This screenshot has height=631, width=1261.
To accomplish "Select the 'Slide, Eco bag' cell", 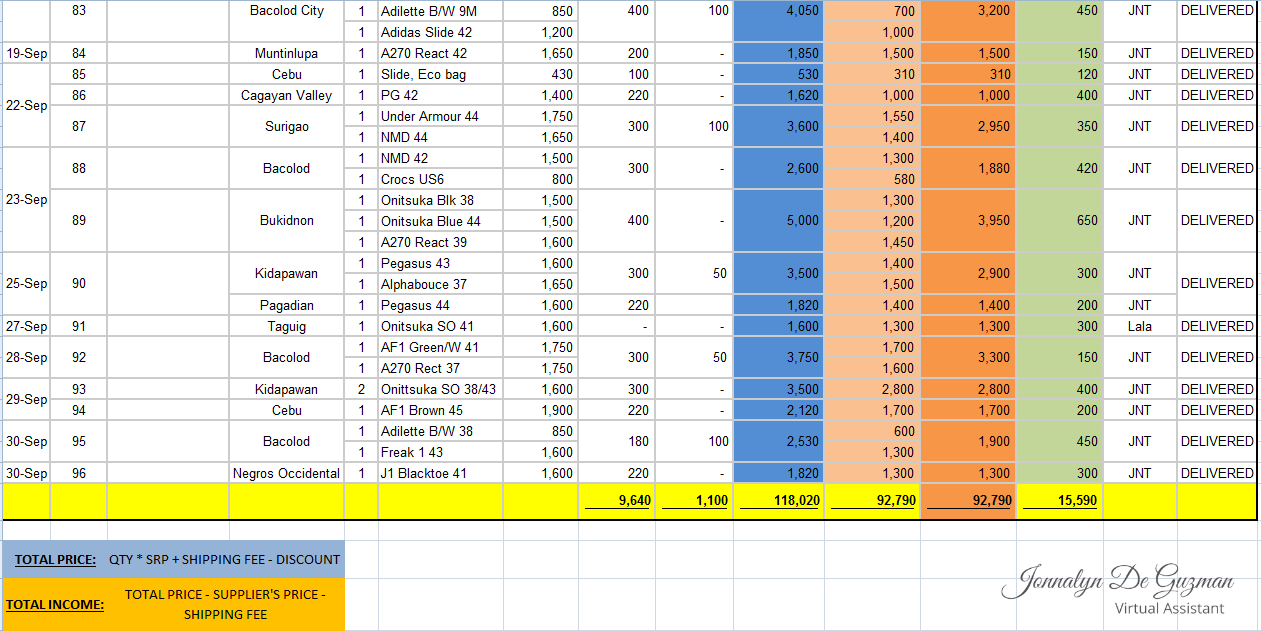I will point(440,74).
